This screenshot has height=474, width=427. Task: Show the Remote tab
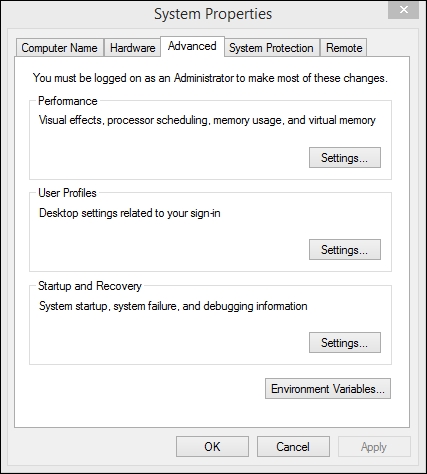(344, 48)
